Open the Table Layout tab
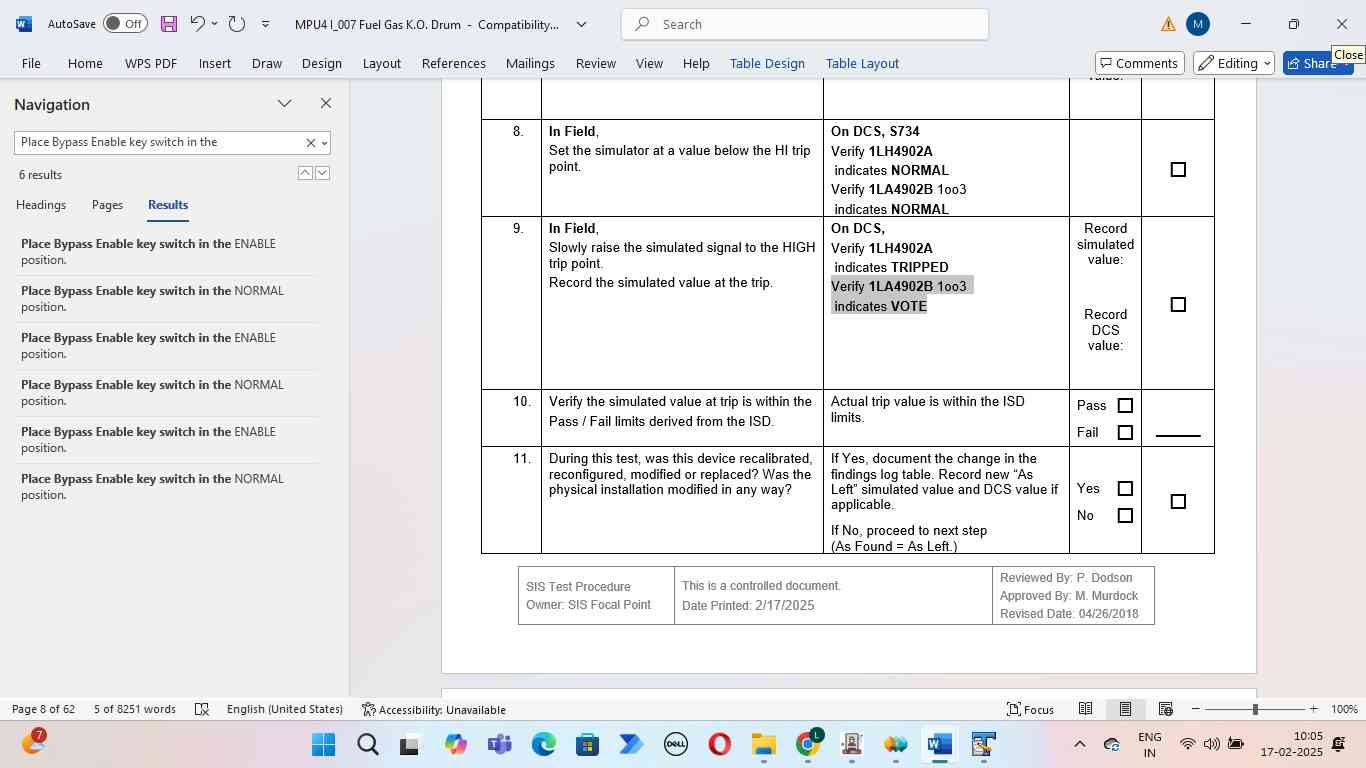 click(x=862, y=63)
